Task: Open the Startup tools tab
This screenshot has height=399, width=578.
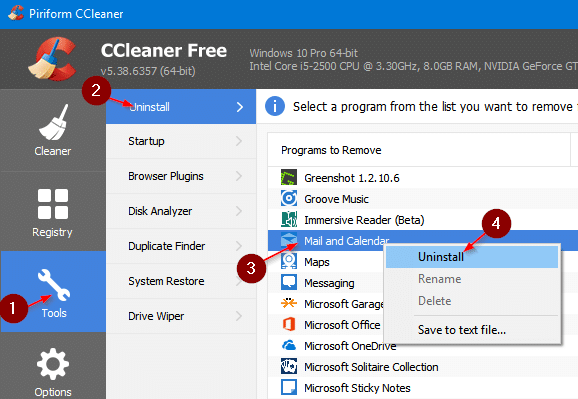Action: [x=181, y=141]
